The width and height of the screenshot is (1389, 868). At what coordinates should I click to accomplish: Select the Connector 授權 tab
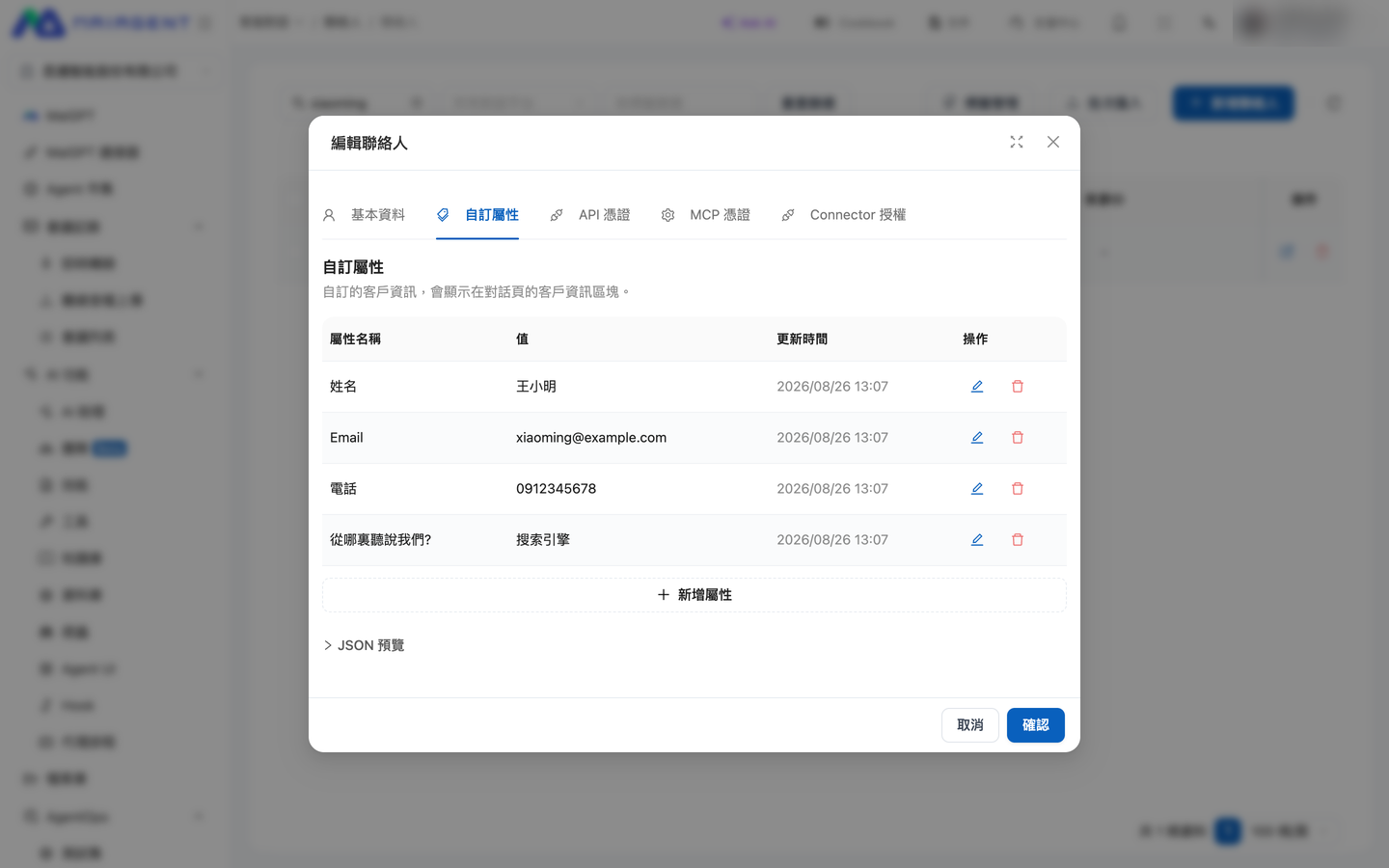[x=843, y=215]
